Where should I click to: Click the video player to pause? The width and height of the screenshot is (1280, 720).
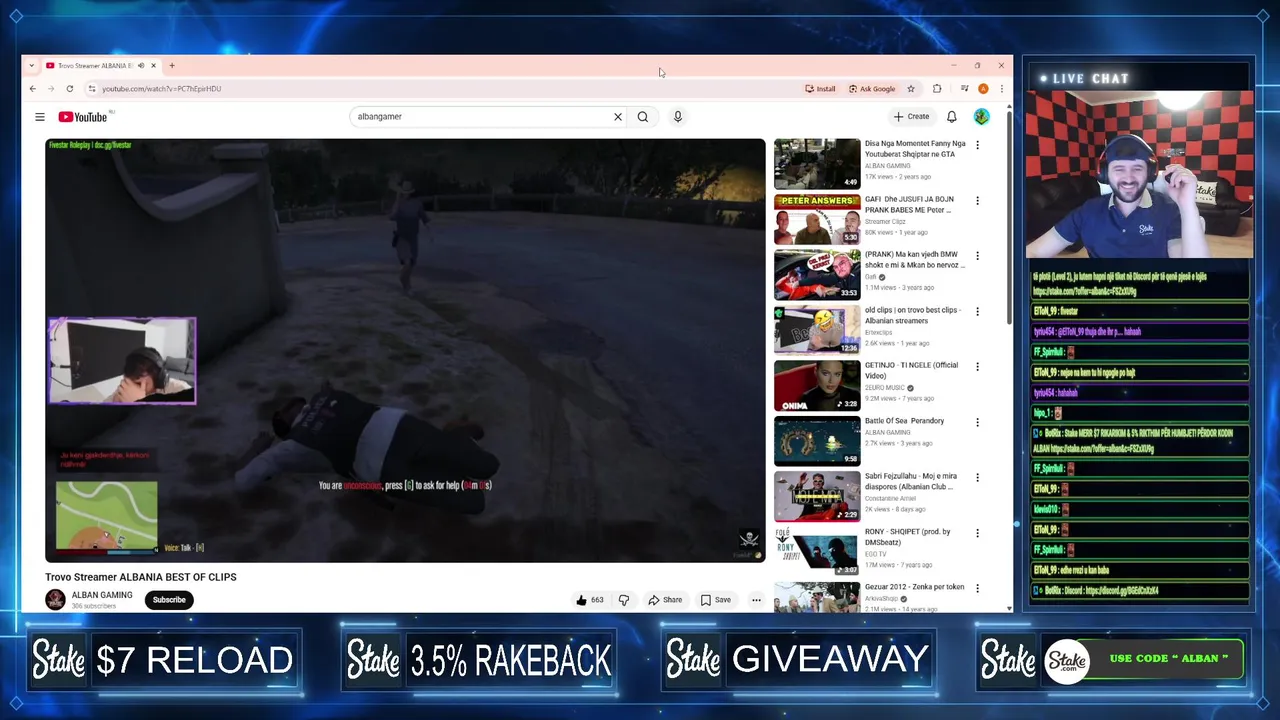click(x=405, y=350)
